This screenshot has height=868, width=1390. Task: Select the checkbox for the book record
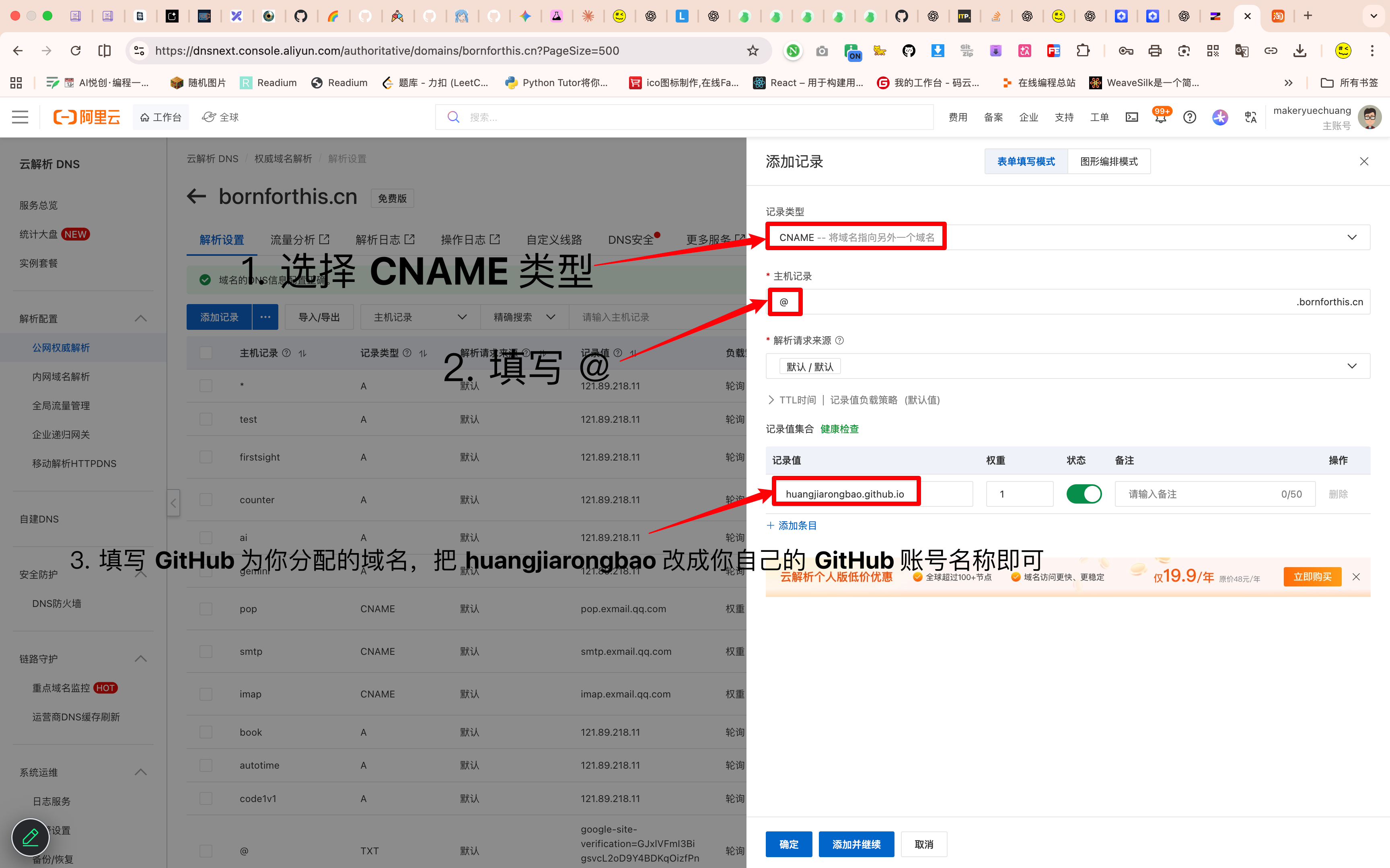pyautogui.click(x=206, y=732)
